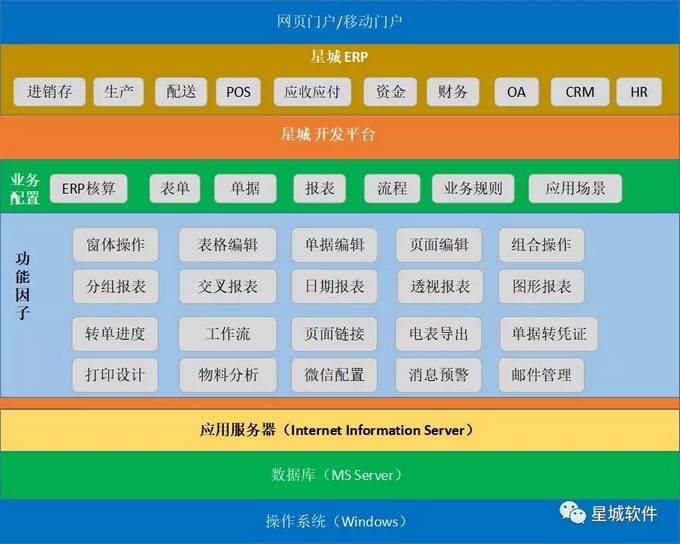Screen dimensions: 680x544
Task: Select the 应收应付 module box
Action: click(x=312, y=92)
